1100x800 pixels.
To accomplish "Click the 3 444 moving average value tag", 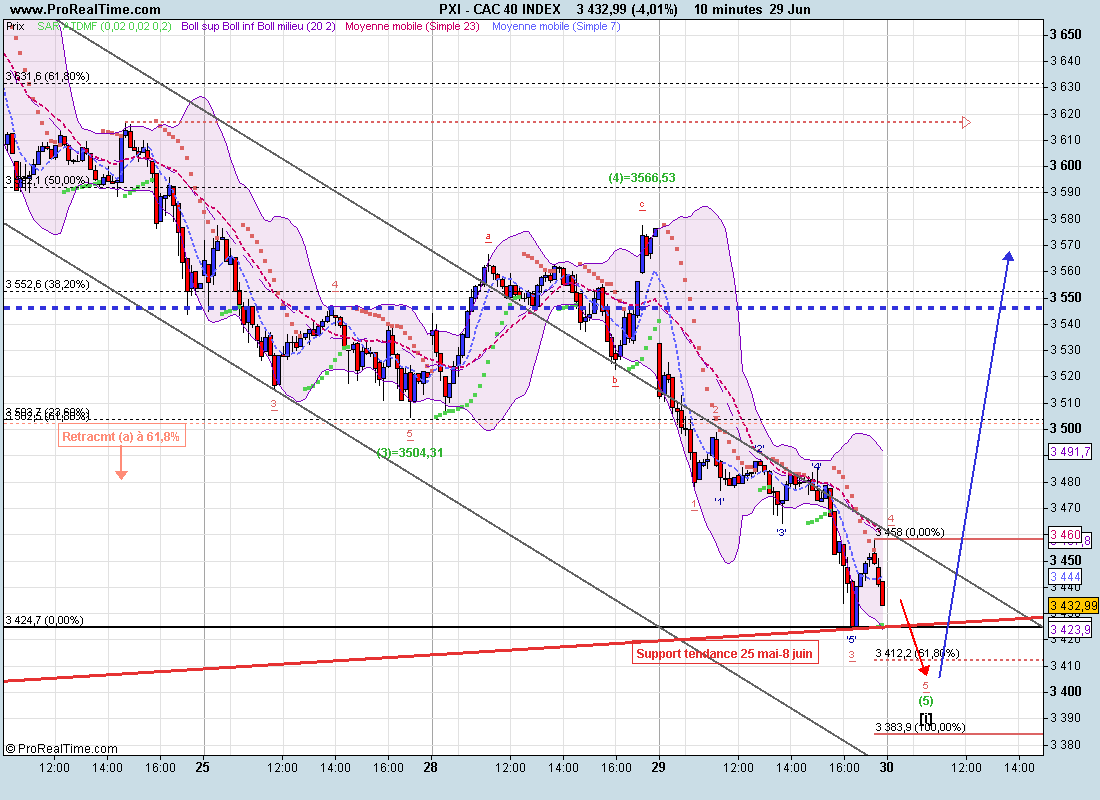I will coord(1066,576).
